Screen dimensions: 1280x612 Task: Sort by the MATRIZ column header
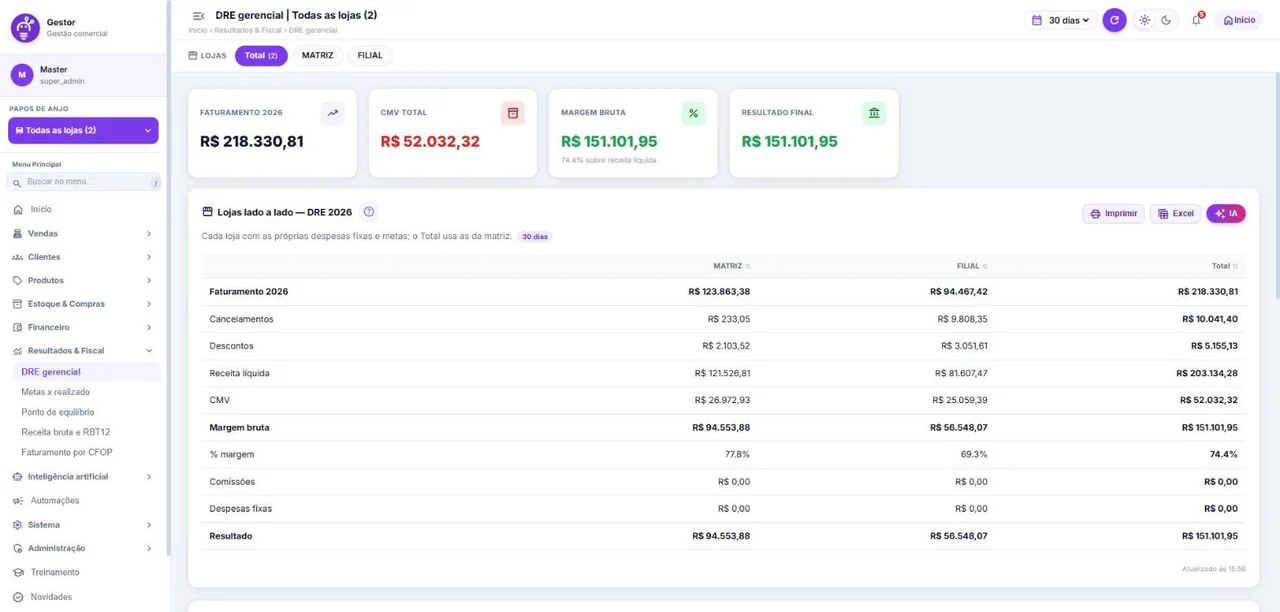(x=731, y=266)
